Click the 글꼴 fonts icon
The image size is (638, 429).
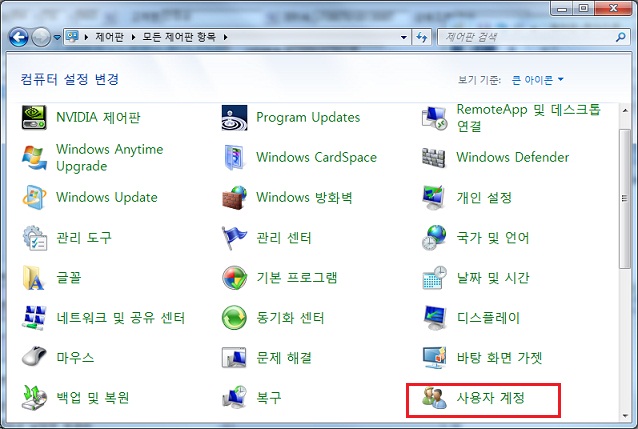(34, 277)
